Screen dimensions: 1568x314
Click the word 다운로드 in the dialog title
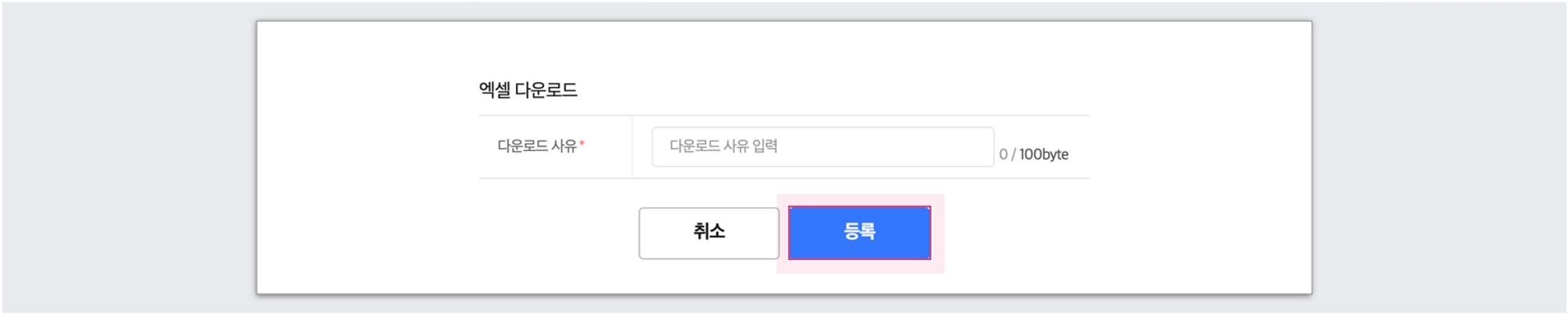(x=546, y=90)
